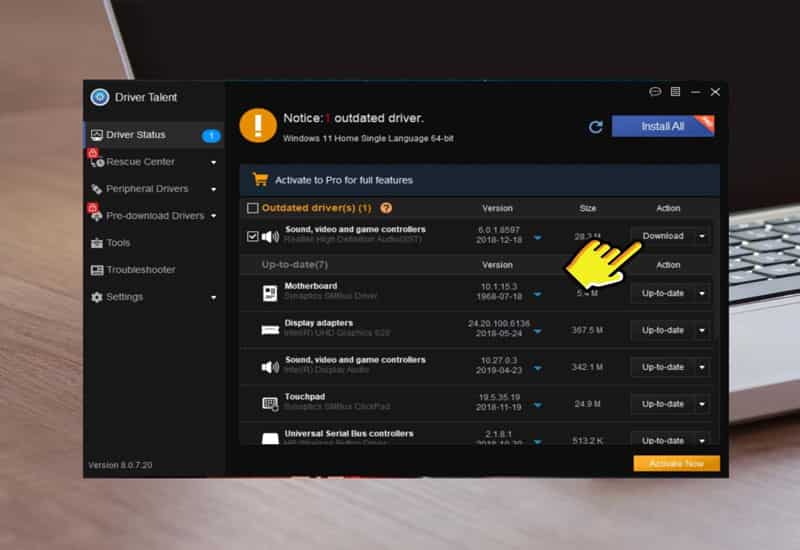Expand Display adapters Up-to-date dropdown arrow
The height and width of the screenshot is (550, 800).
(701, 330)
